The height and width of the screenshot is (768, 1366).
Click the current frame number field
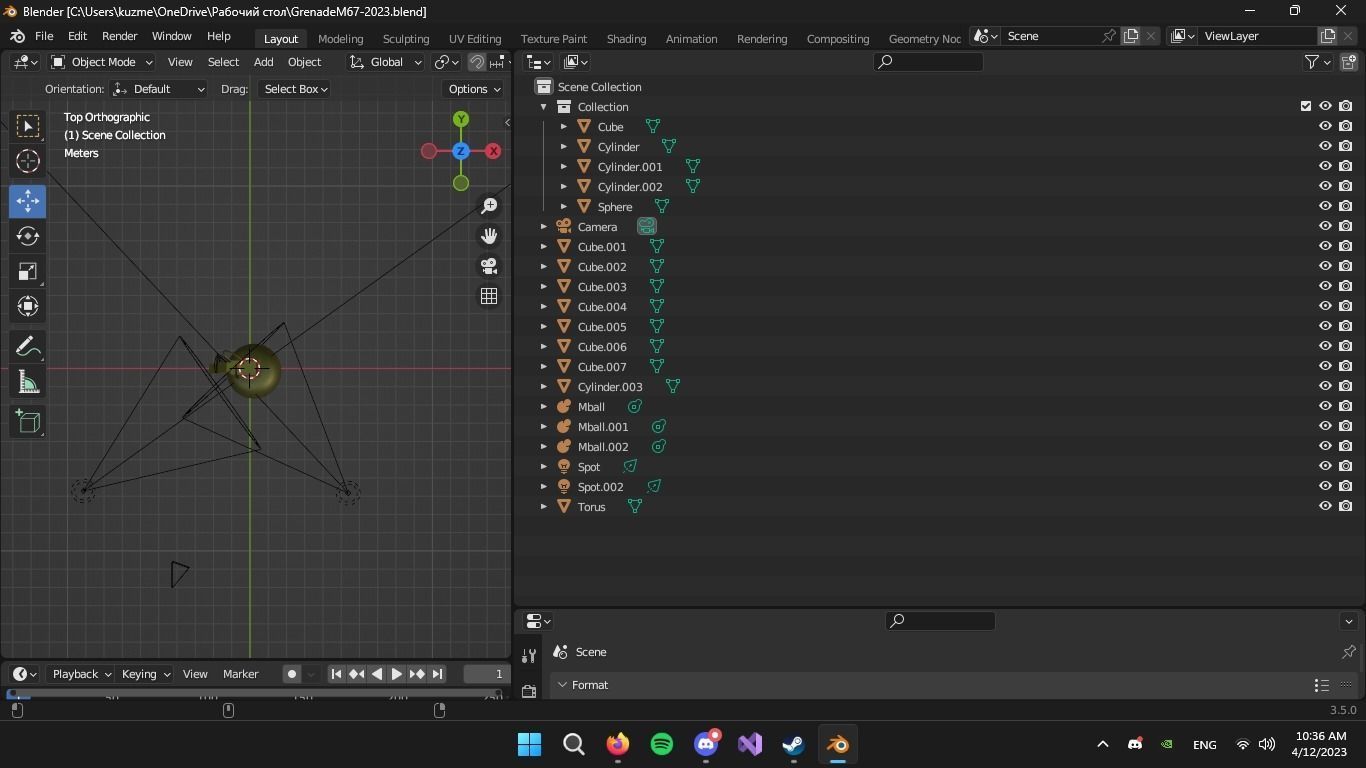[x=487, y=674]
